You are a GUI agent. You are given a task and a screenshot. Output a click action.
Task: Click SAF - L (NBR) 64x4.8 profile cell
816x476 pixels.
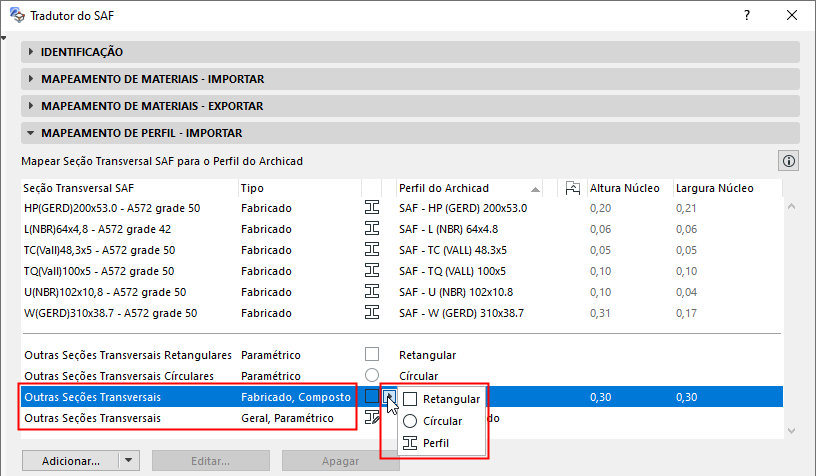448,229
